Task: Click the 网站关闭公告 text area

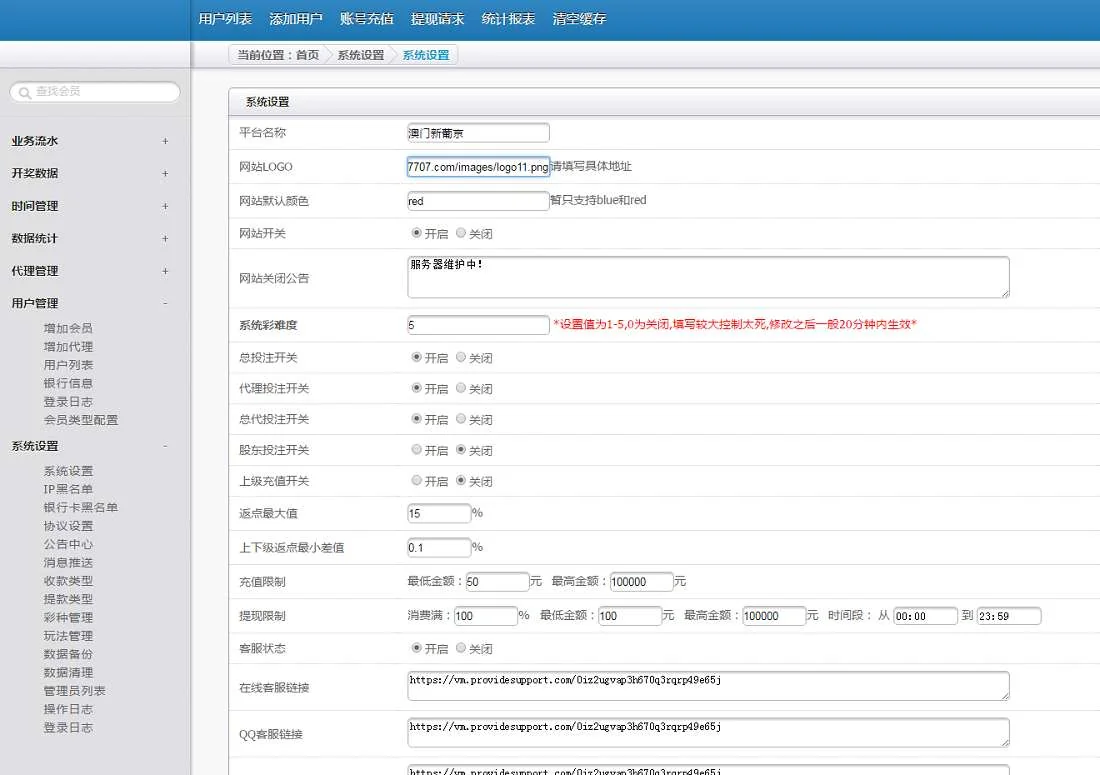Action: (707, 277)
